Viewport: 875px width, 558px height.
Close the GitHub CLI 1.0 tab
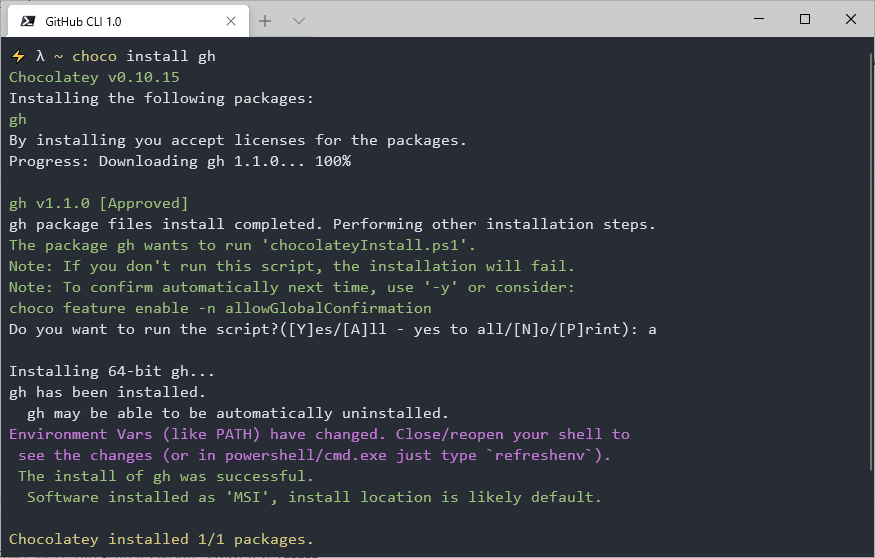pos(231,21)
